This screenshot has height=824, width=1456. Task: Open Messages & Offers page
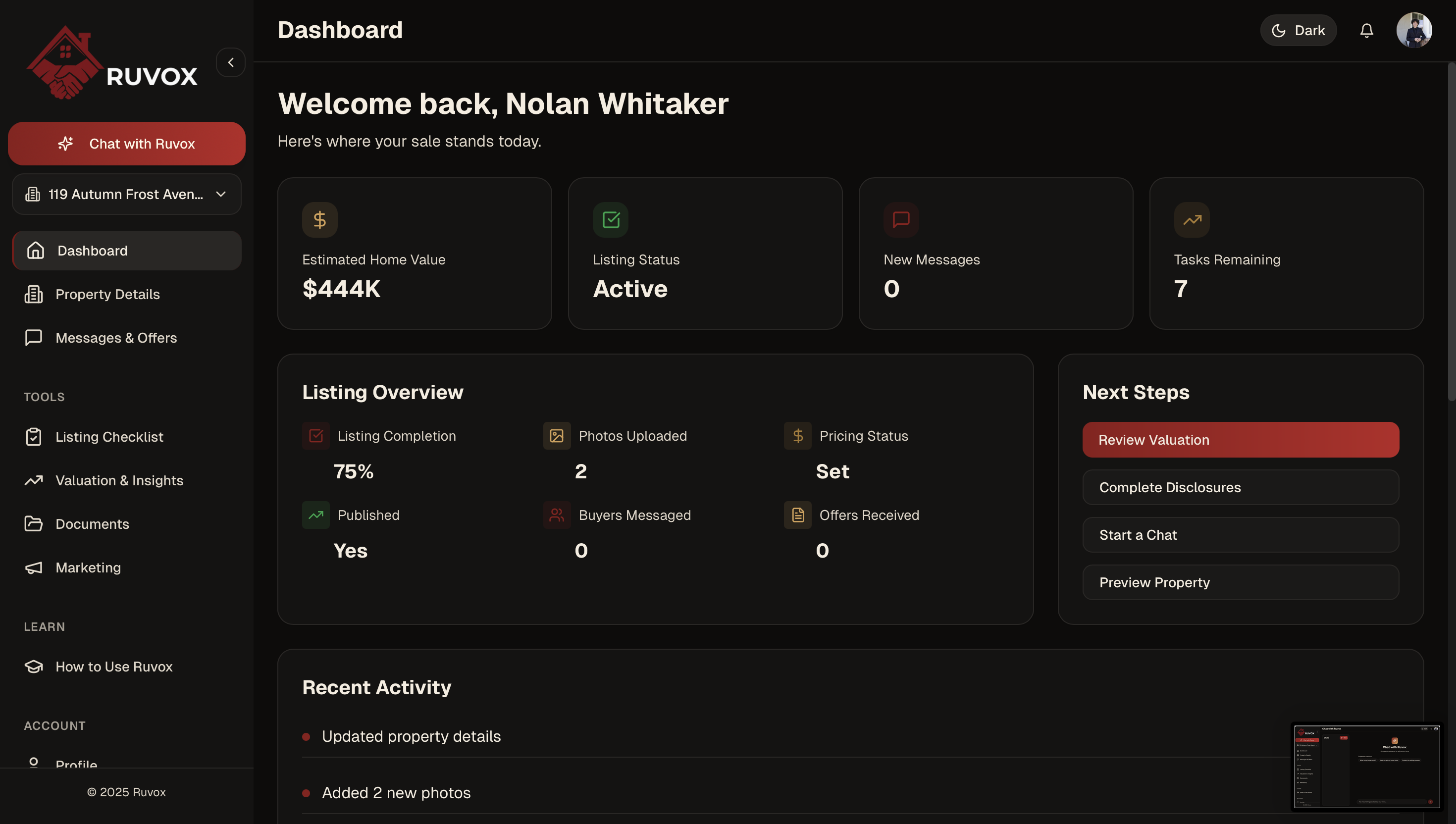click(116, 338)
